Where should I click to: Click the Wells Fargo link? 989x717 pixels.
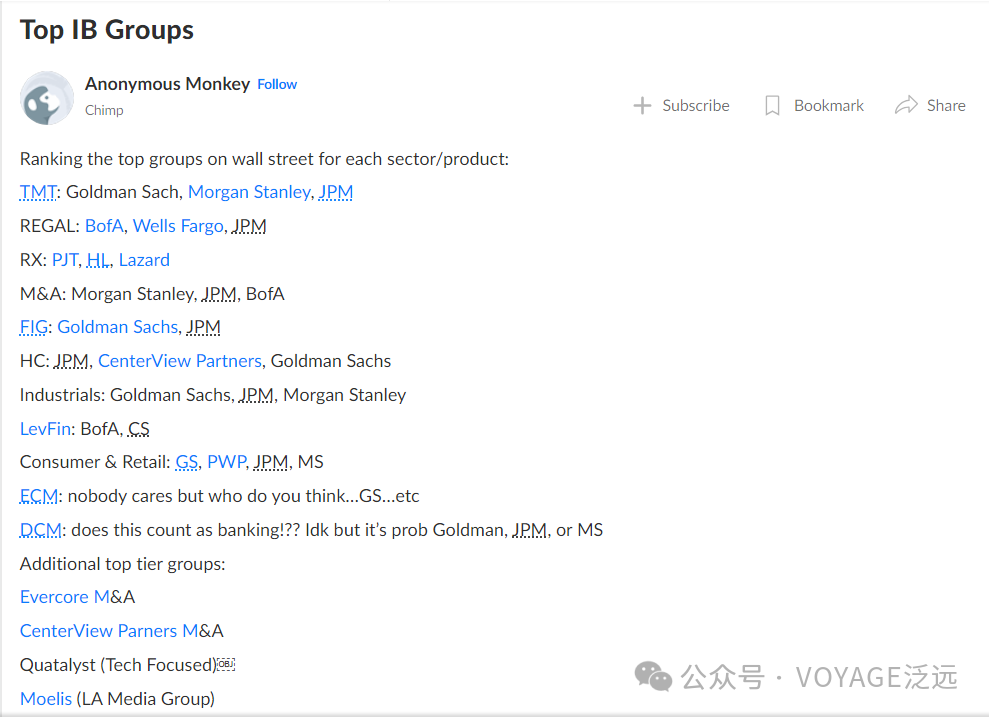[178, 226]
